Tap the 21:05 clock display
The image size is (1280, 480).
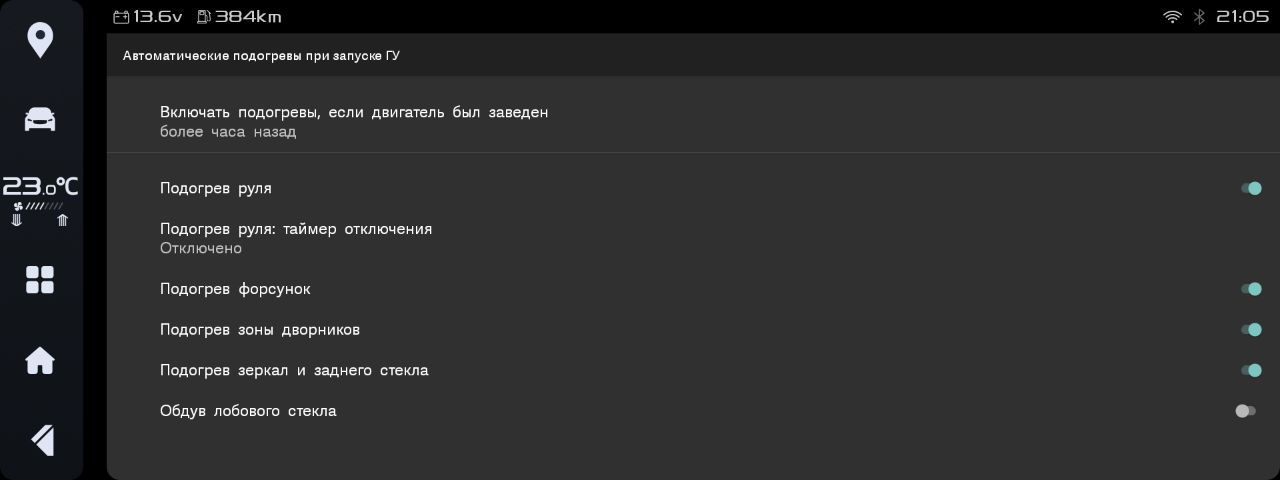[1242, 17]
